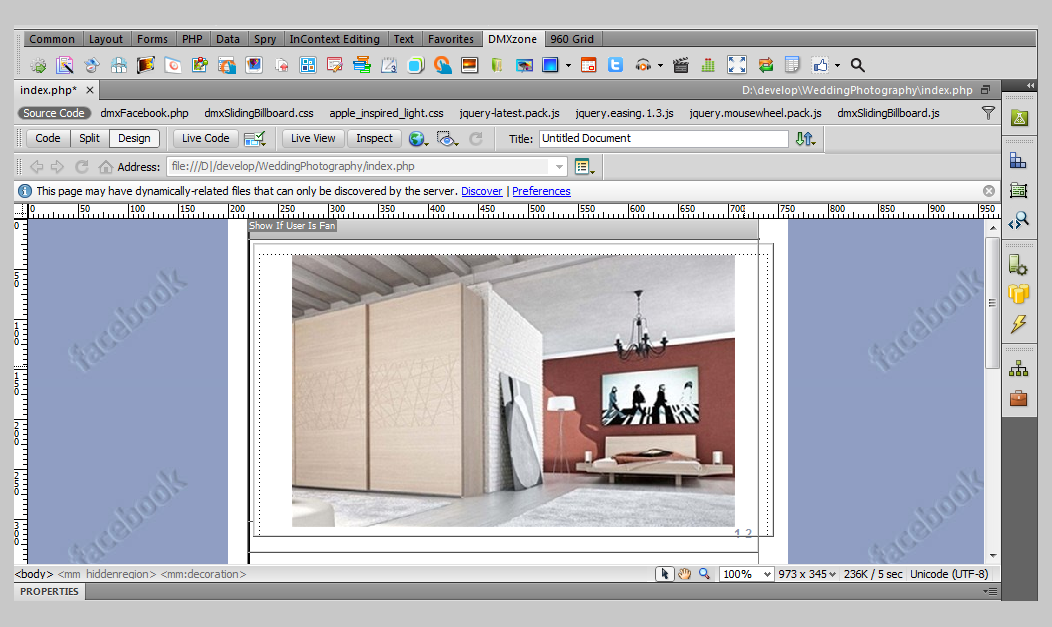1052x627 pixels.
Task: Click the filter funnel icon for related files
Action: click(x=988, y=113)
